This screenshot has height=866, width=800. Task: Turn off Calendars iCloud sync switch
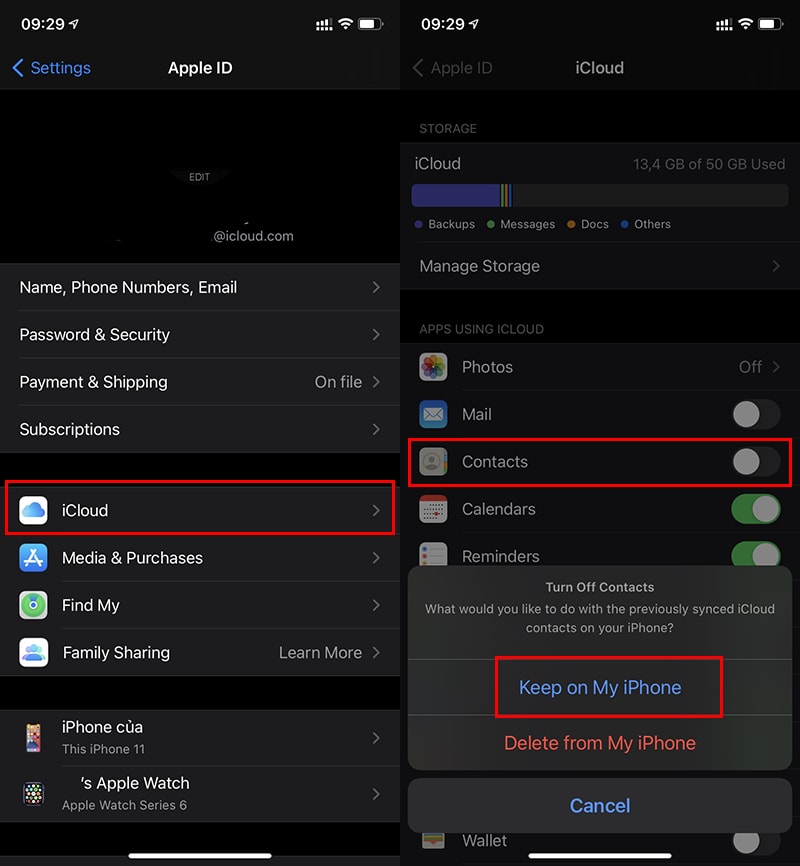[756, 509]
